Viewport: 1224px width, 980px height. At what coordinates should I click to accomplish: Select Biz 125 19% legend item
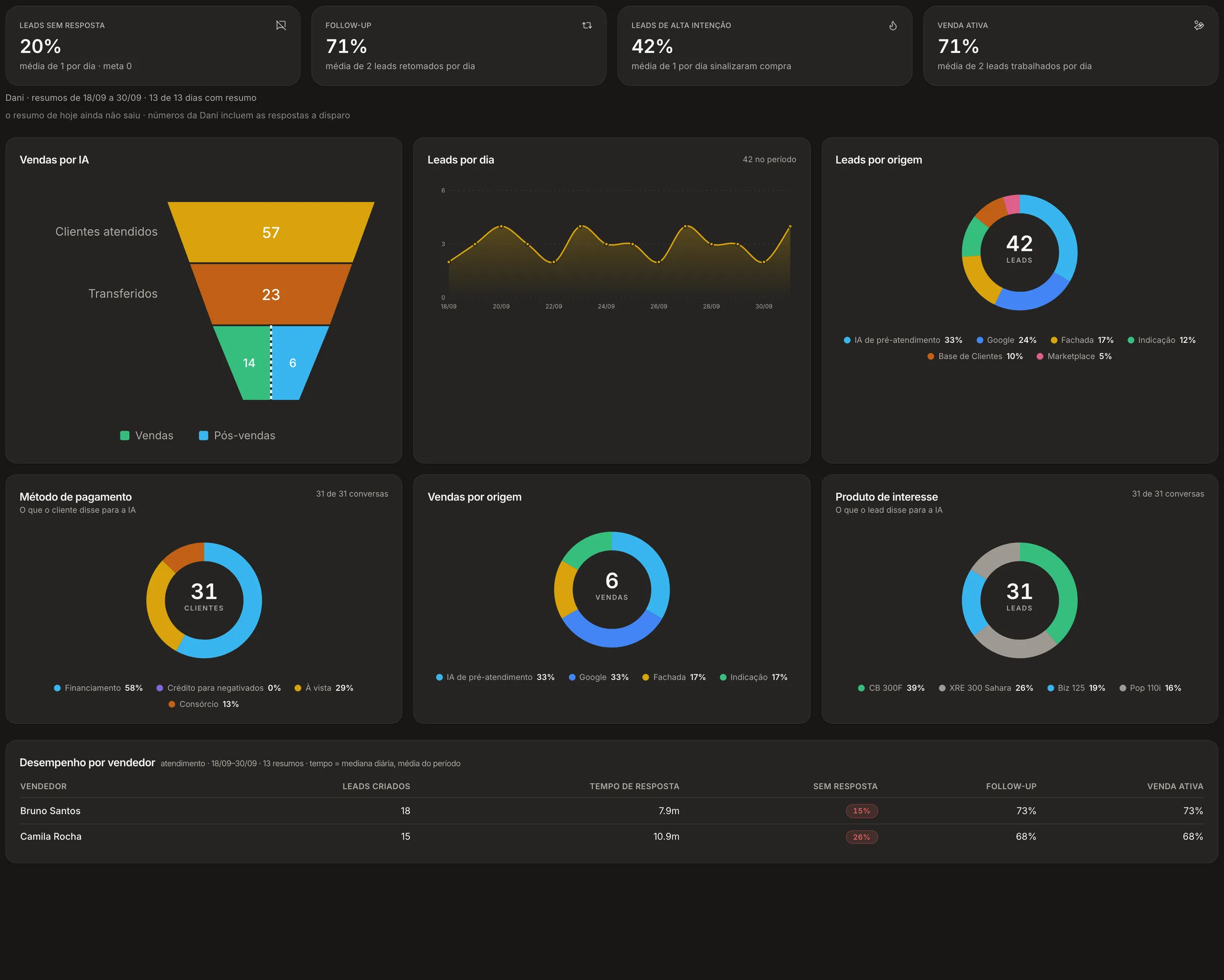[x=1077, y=688]
